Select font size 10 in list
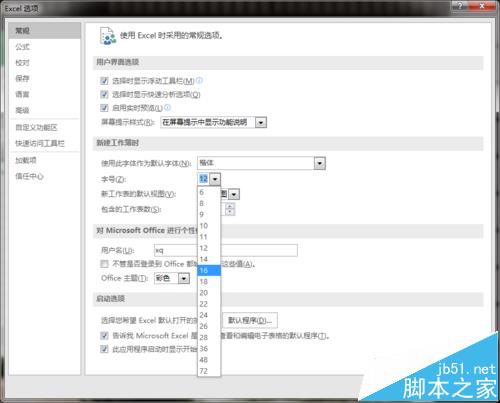The width and height of the screenshot is (500, 403). [x=209, y=226]
